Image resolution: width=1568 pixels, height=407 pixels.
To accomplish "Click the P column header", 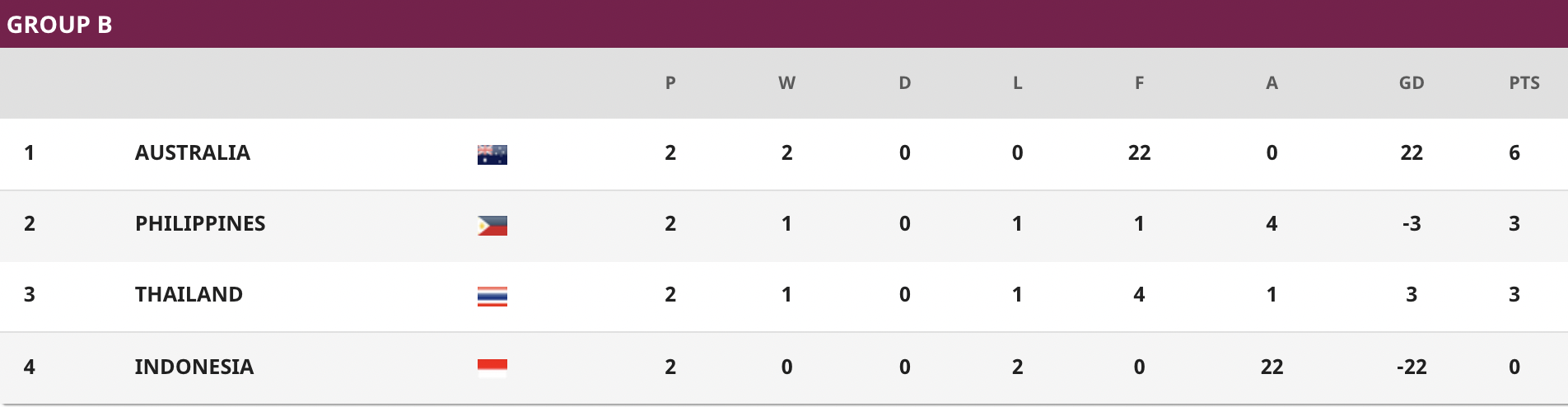I will (670, 82).
